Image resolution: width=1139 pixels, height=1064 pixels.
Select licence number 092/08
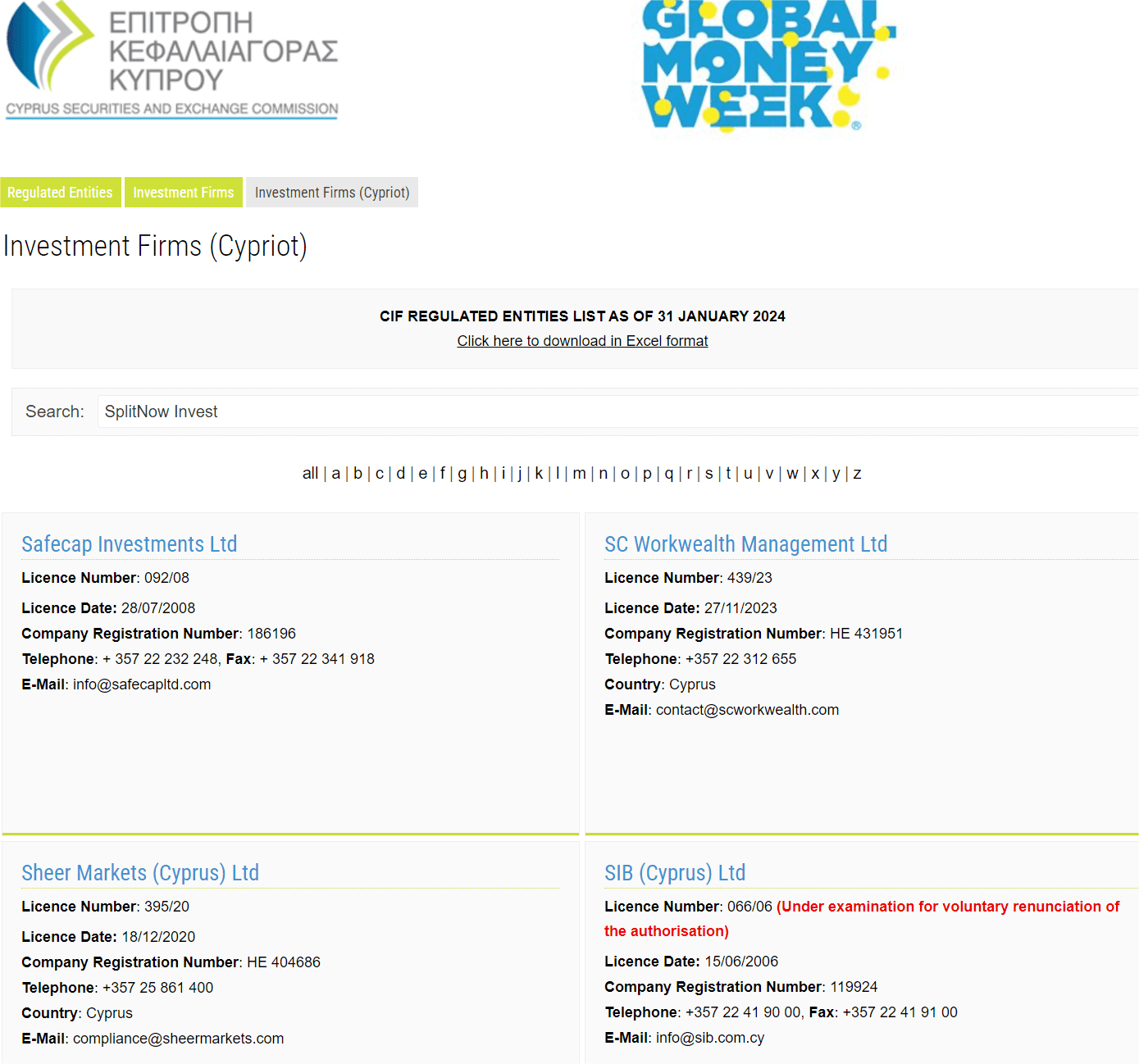tap(166, 578)
